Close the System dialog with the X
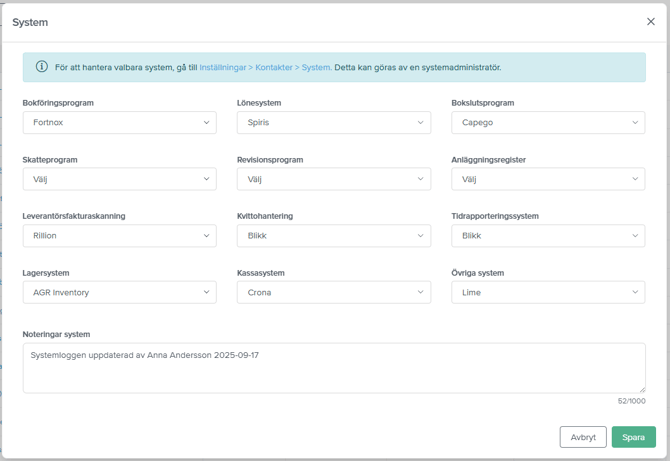This screenshot has width=670, height=461. point(651,22)
